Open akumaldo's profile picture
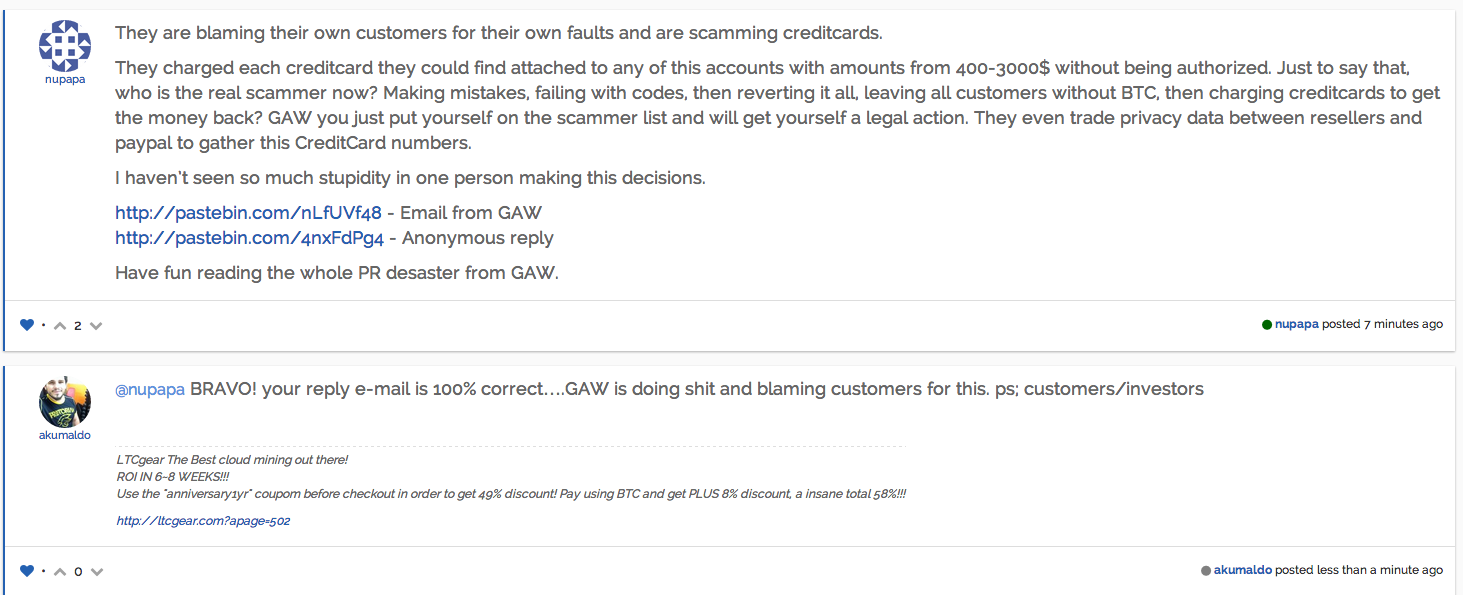This screenshot has height=595, width=1463. (65, 402)
